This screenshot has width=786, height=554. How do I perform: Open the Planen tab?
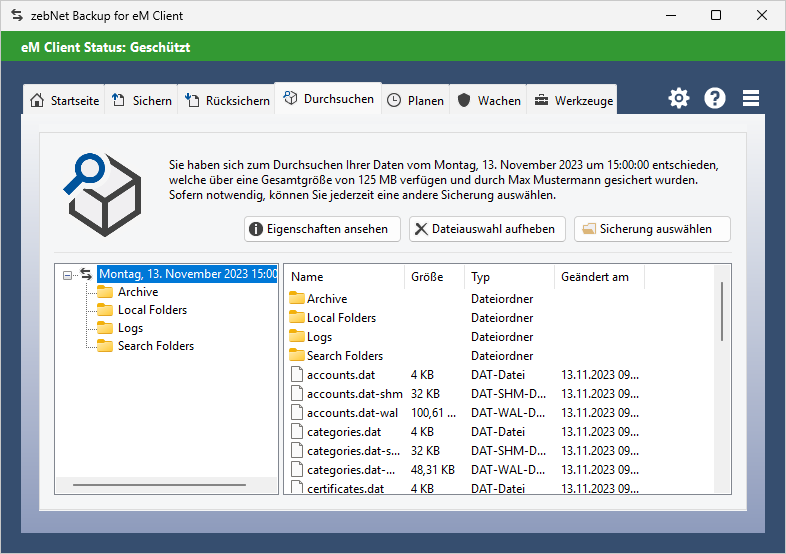tap(416, 100)
